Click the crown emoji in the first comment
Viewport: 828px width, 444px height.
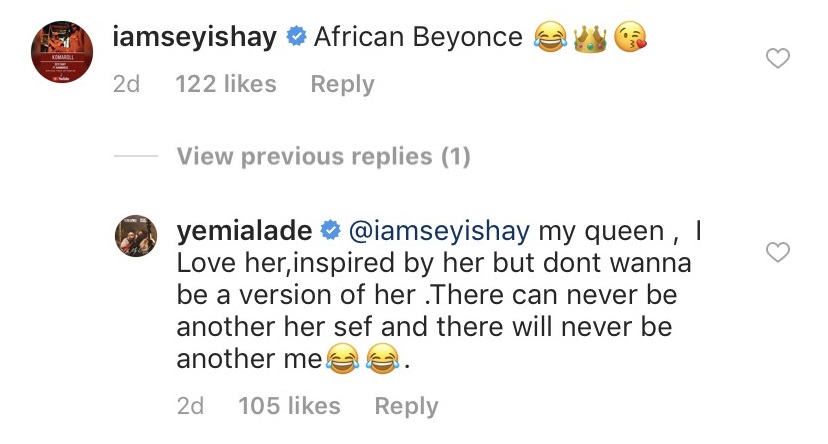[591, 38]
